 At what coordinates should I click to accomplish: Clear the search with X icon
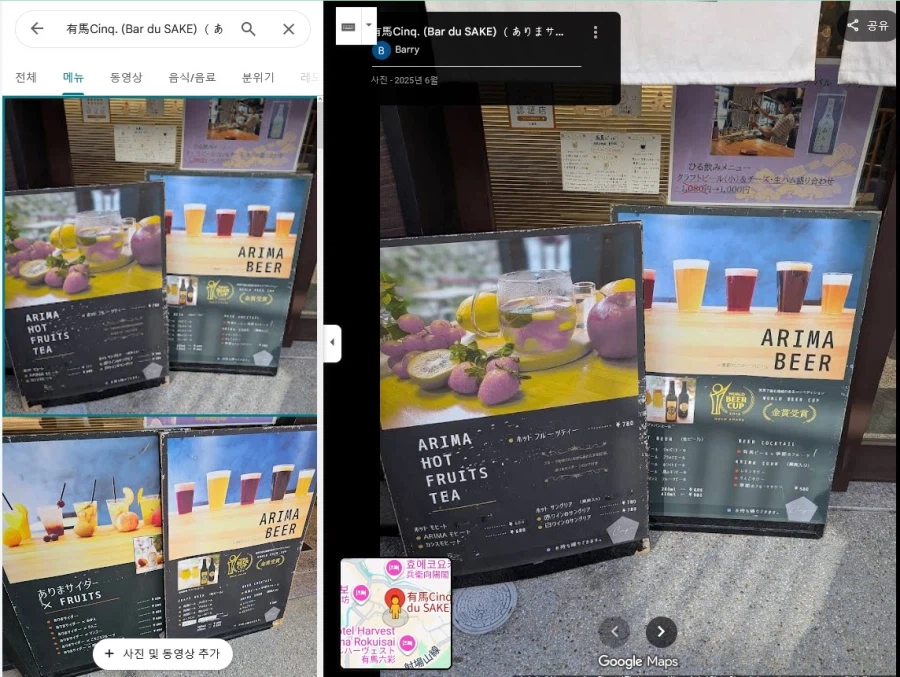pyautogui.click(x=288, y=29)
